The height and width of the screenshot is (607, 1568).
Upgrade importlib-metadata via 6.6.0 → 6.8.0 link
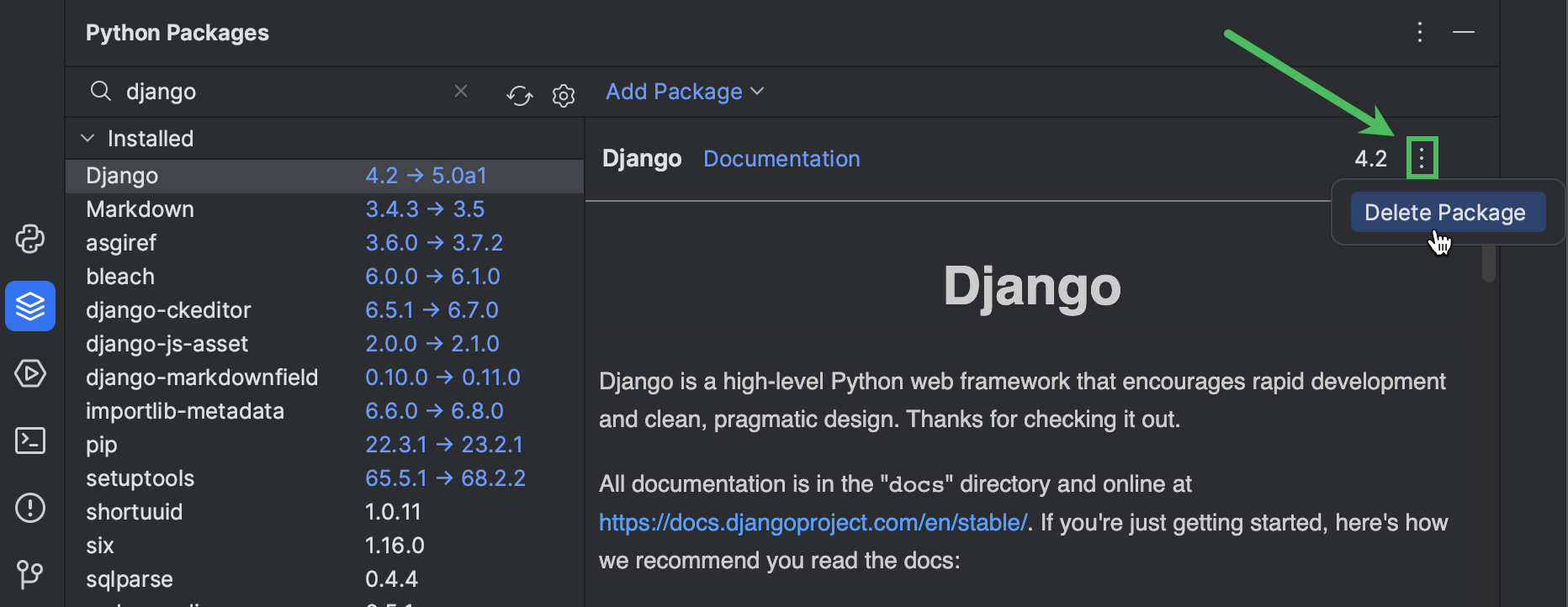(434, 411)
